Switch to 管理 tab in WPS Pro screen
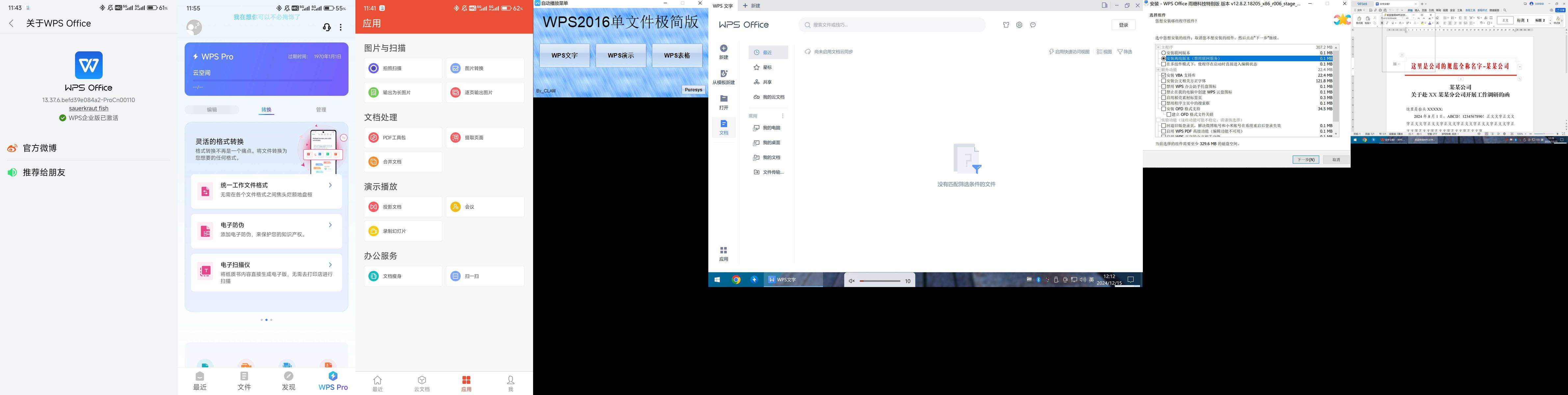Viewport: 1568px width, 395px height. (321, 110)
